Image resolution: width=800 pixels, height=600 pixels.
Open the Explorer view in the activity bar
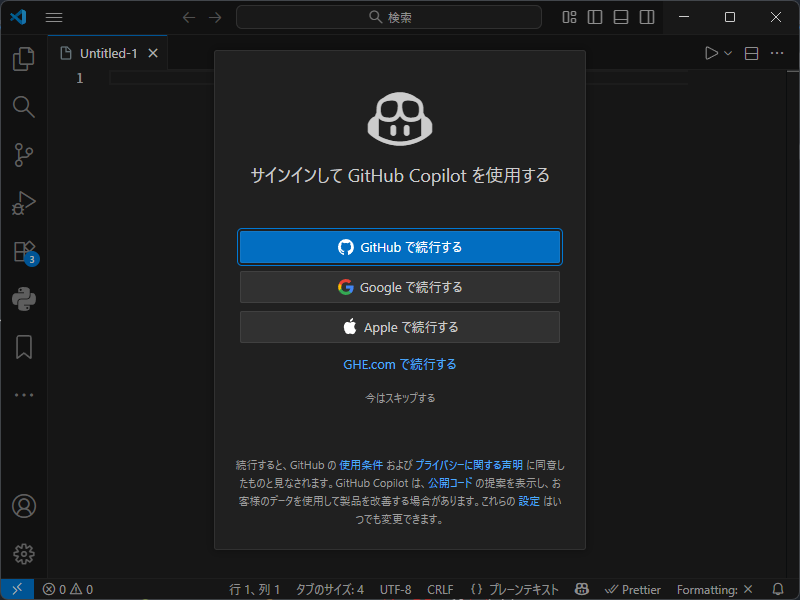click(x=23, y=59)
